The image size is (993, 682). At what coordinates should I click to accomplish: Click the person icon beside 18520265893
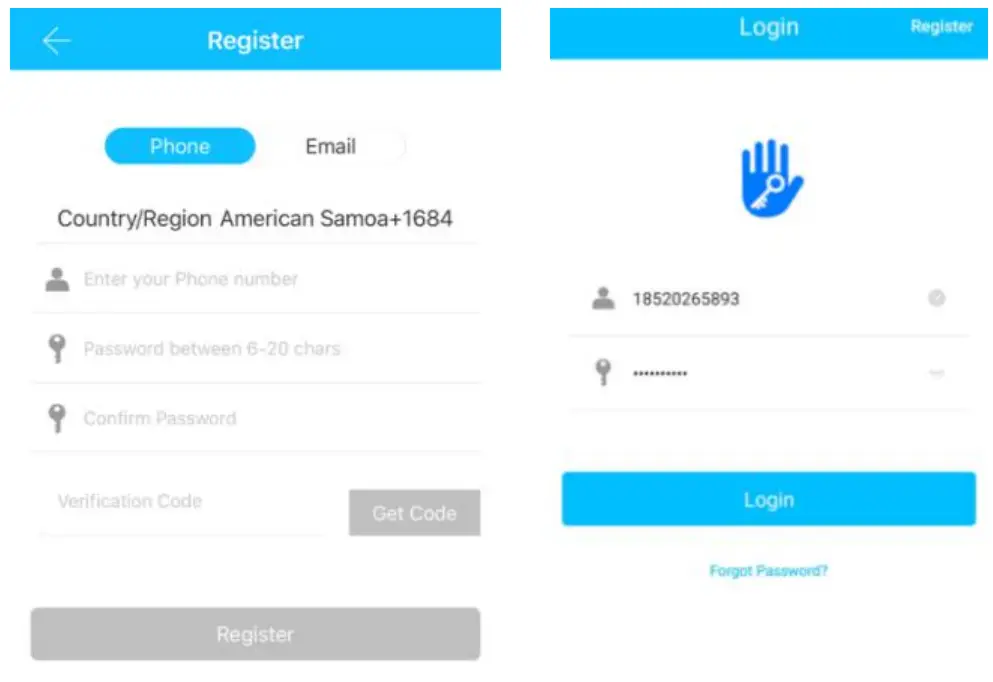point(603,298)
